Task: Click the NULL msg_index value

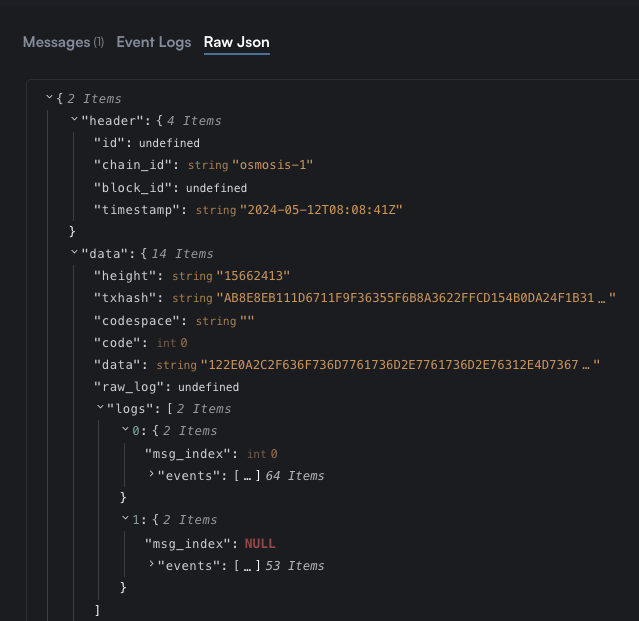Action: click(260, 544)
